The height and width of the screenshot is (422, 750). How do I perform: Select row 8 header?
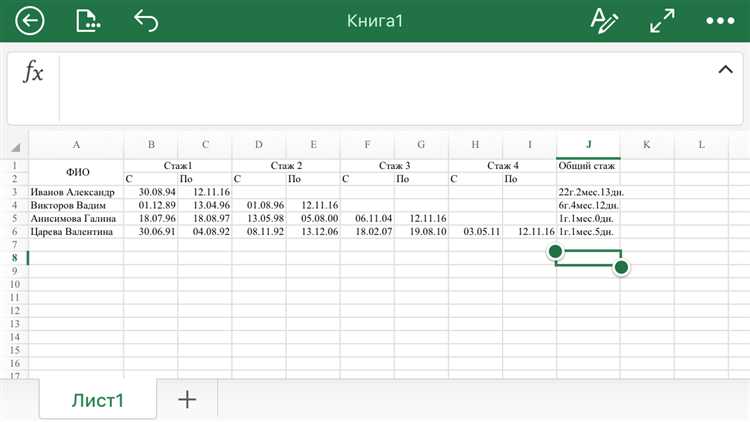pos(14,257)
